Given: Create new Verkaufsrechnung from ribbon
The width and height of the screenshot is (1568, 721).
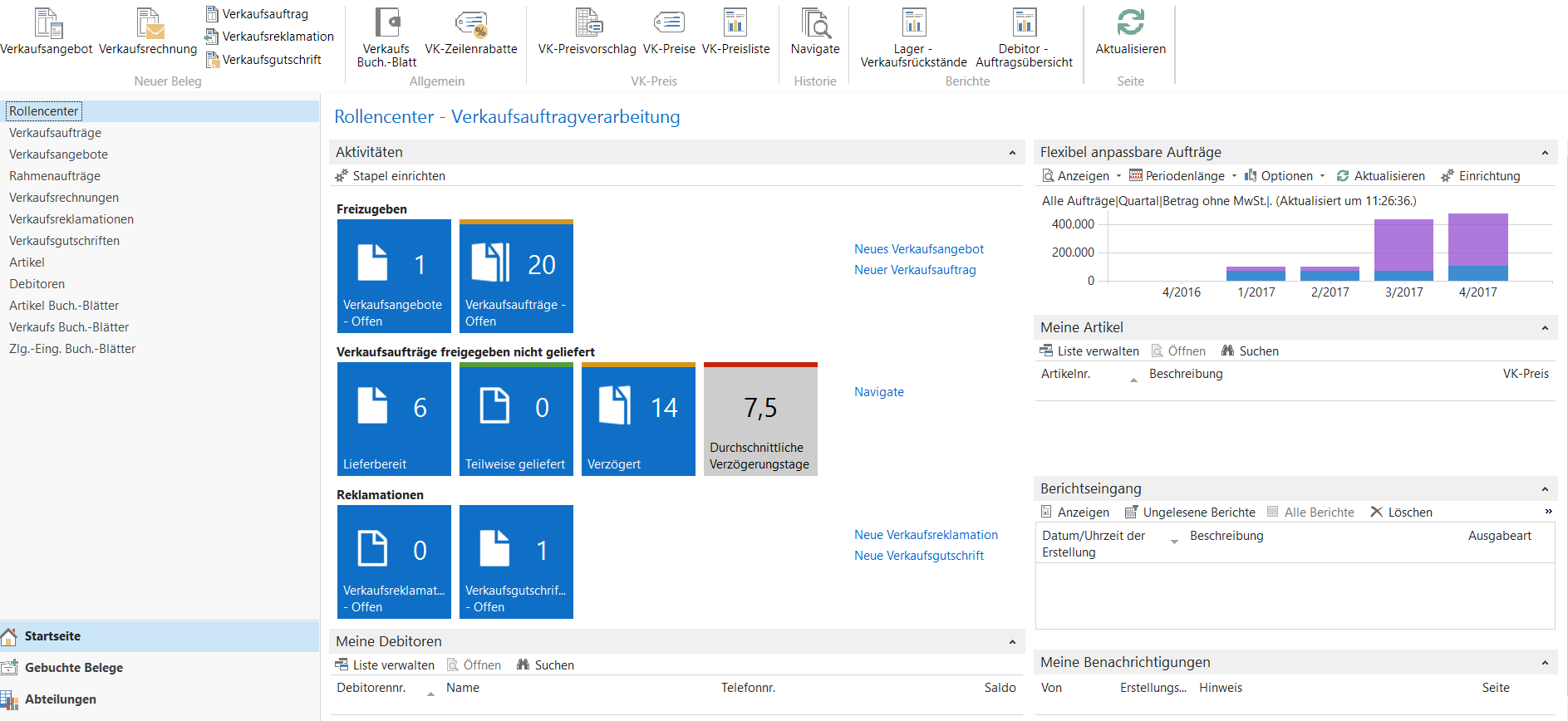Looking at the screenshot, I should click(x=148, y=32).
